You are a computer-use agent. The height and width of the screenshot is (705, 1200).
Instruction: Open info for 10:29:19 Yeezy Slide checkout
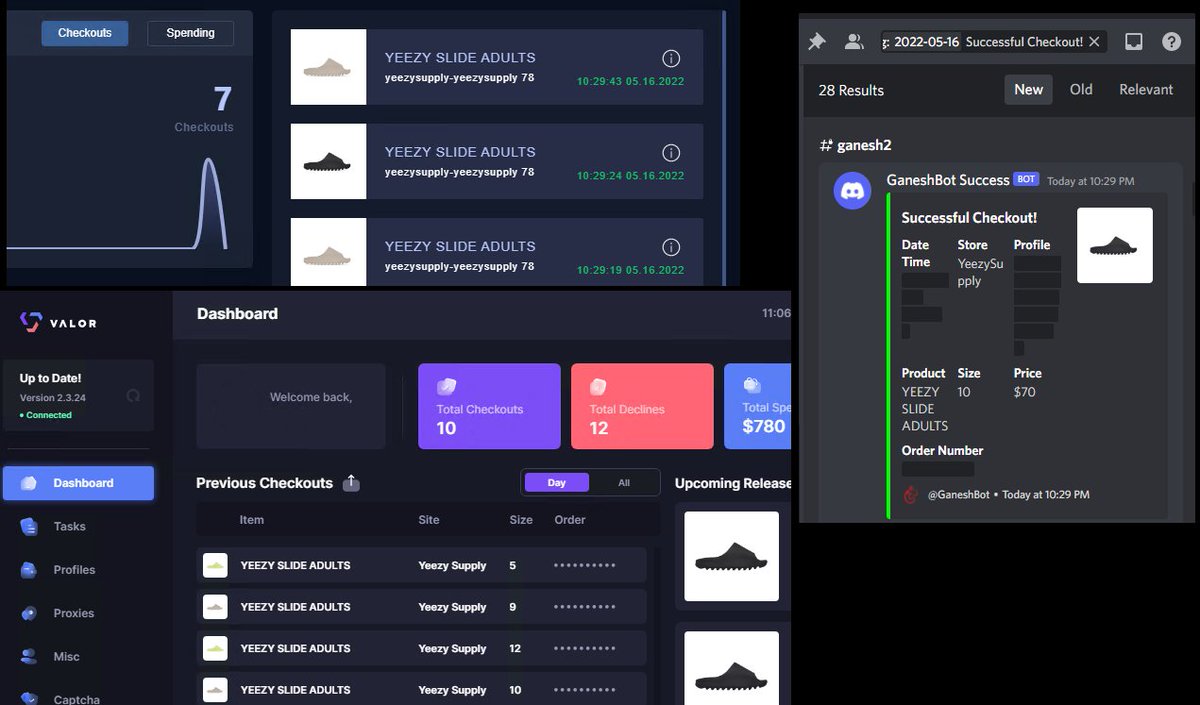tap(671, 246)
